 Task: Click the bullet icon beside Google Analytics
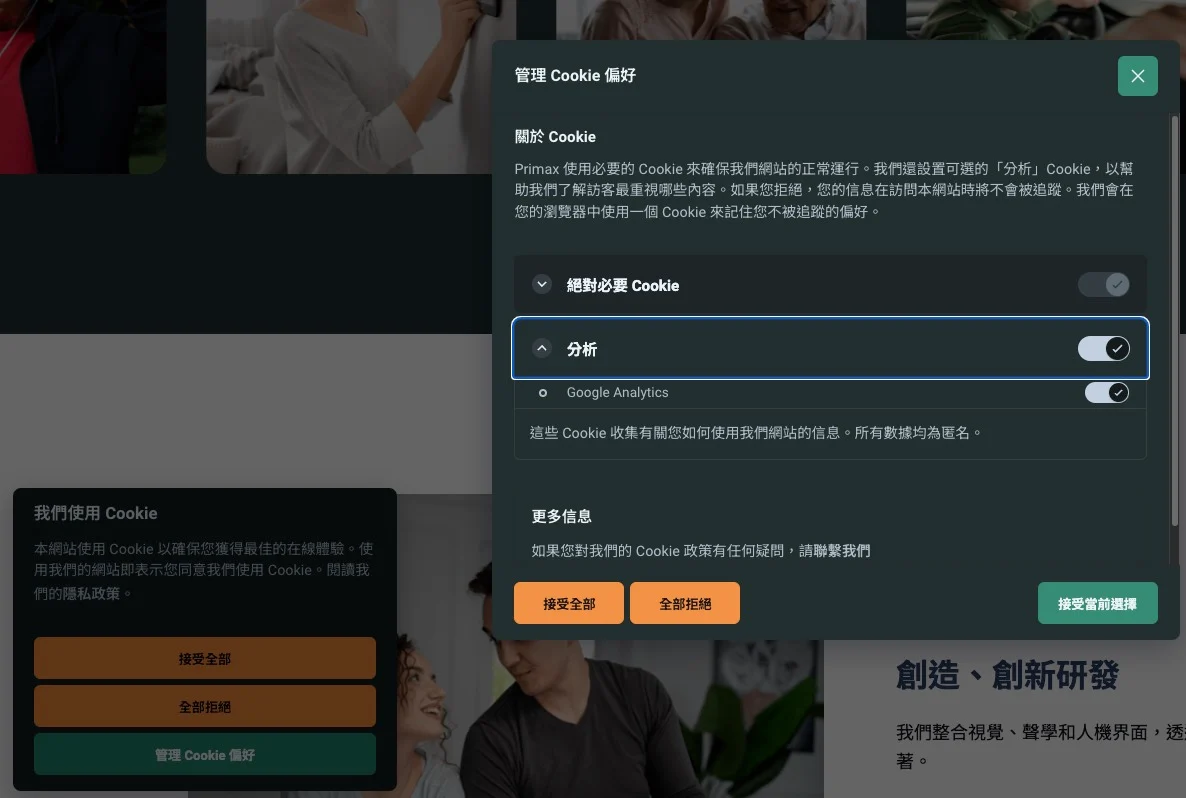tap(543, 393)
